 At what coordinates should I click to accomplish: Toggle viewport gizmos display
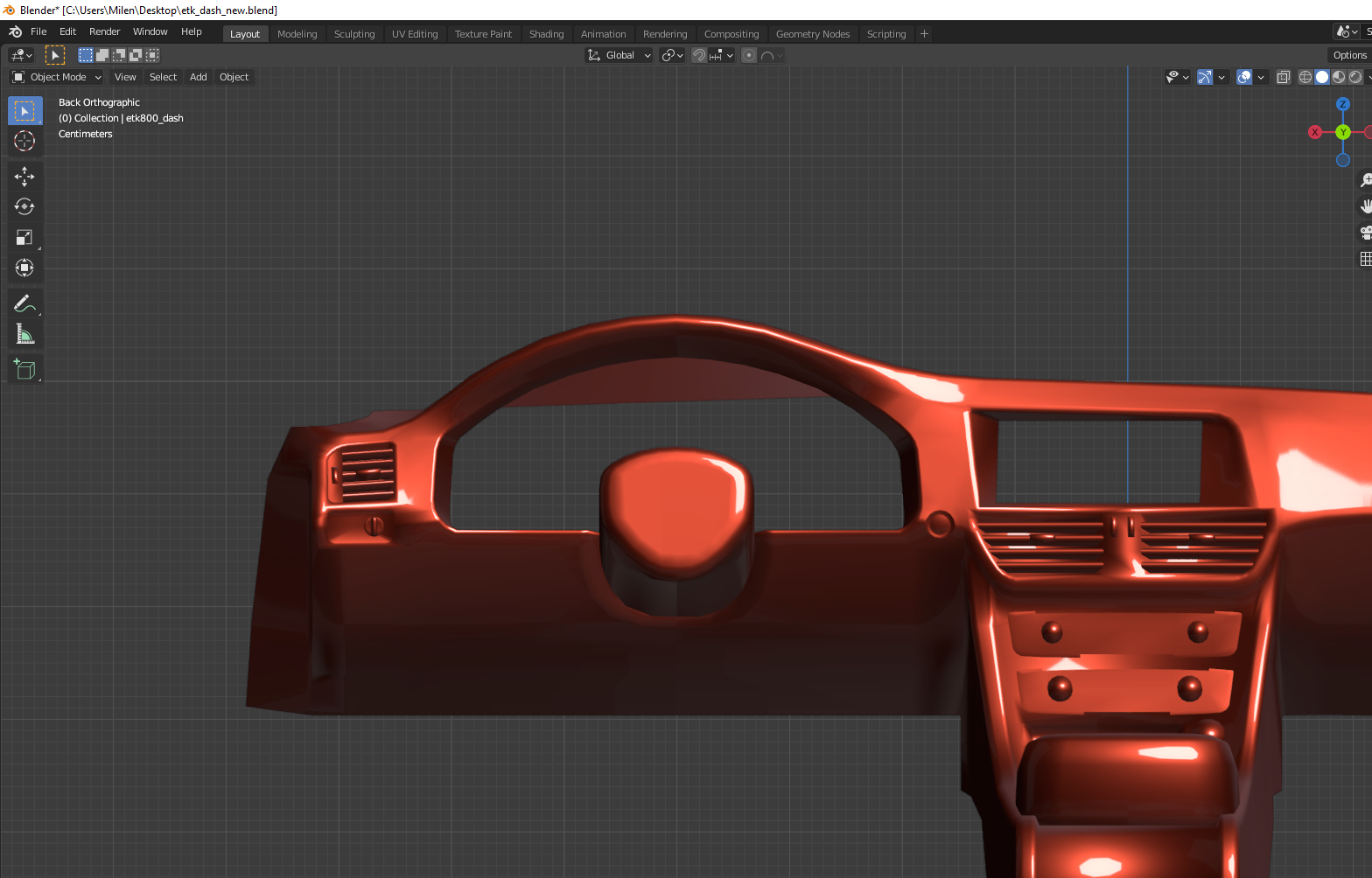tap(1205, 77)
